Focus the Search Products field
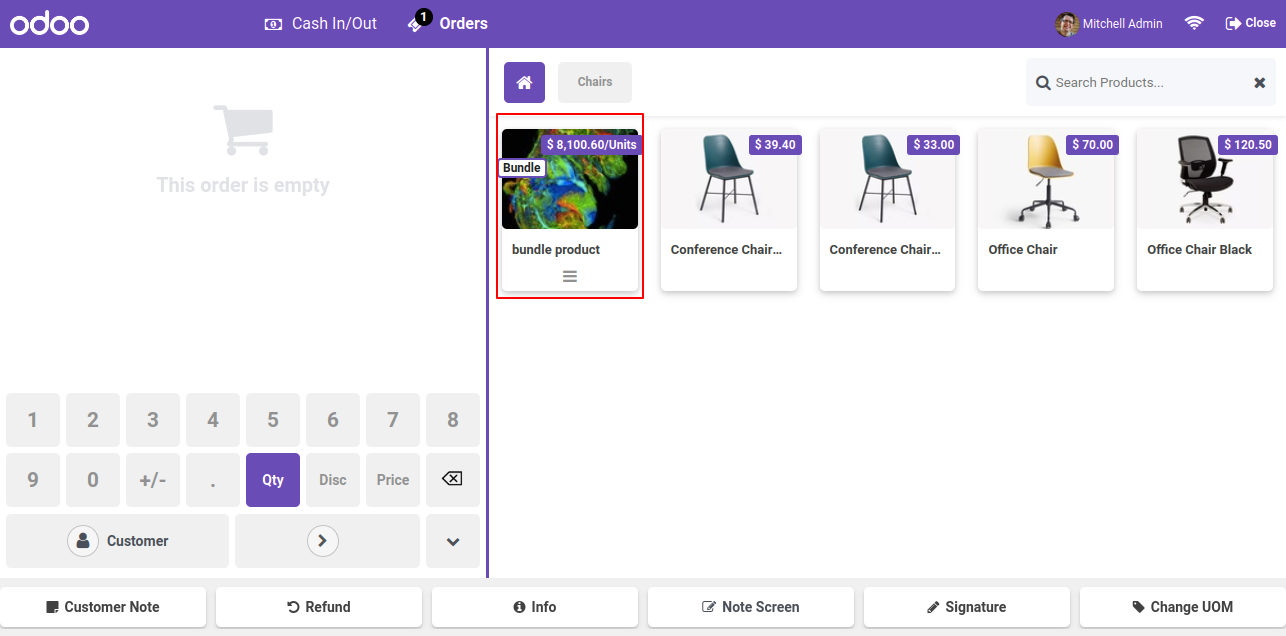The image size is (1286, 636). point(1150,83)
